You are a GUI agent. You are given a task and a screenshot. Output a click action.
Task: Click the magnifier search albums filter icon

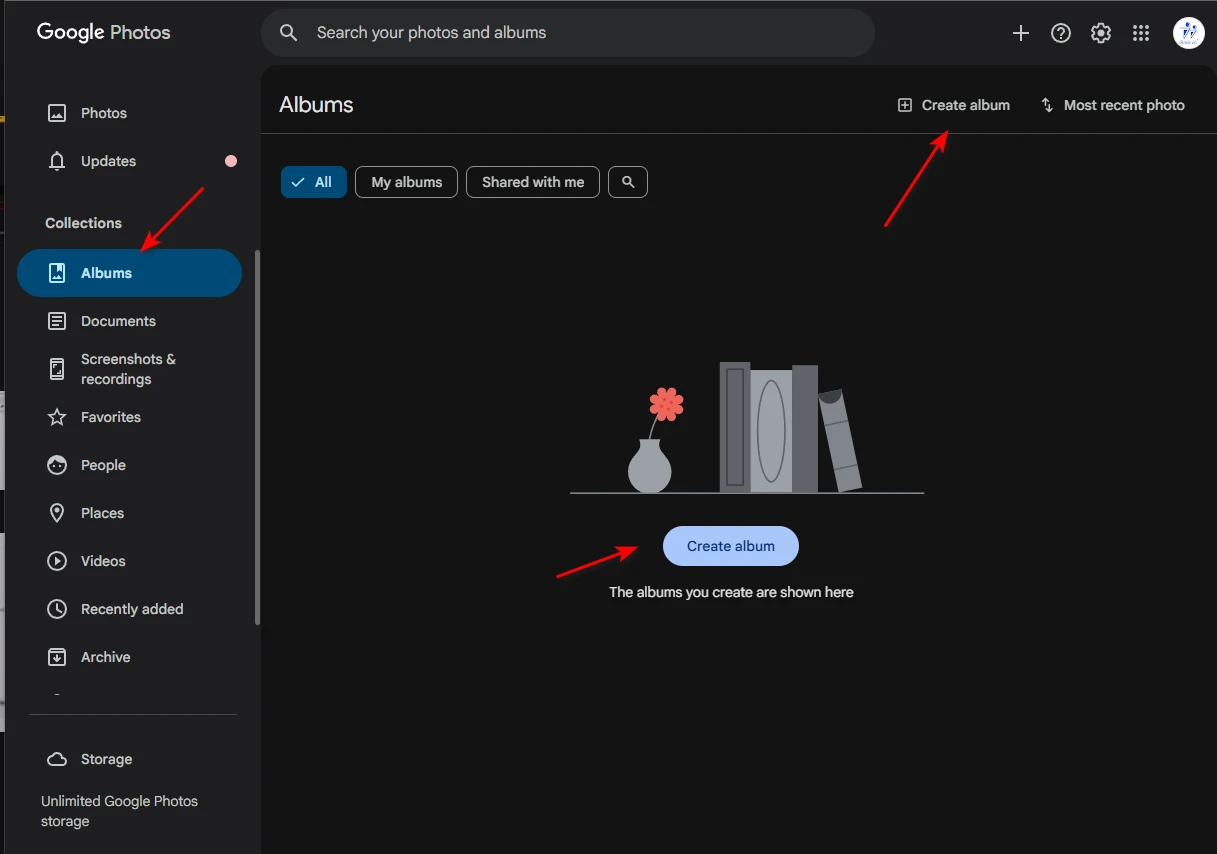628,182
